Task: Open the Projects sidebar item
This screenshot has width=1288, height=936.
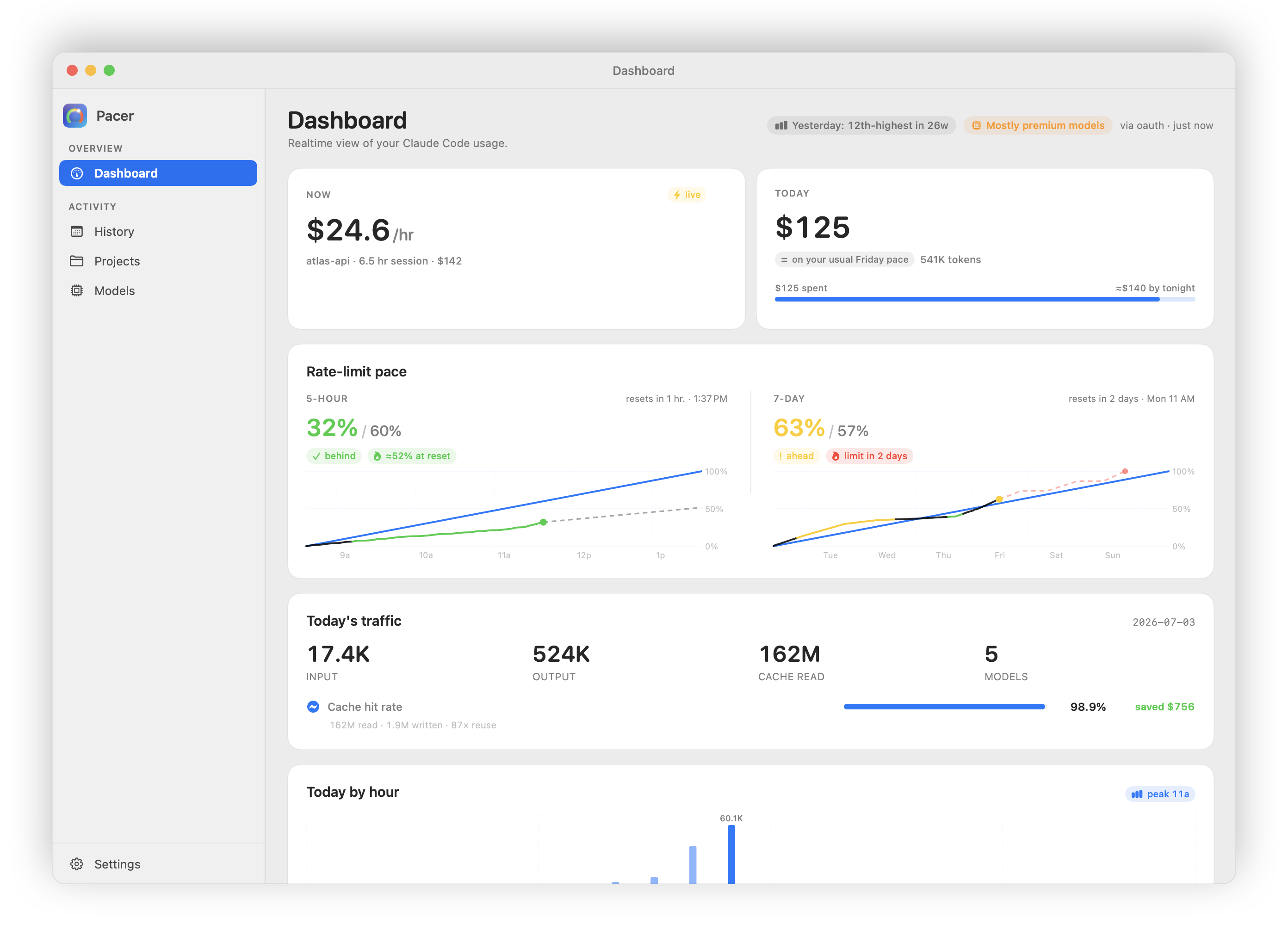Action: pyautogui.click(x=158, y=261)
